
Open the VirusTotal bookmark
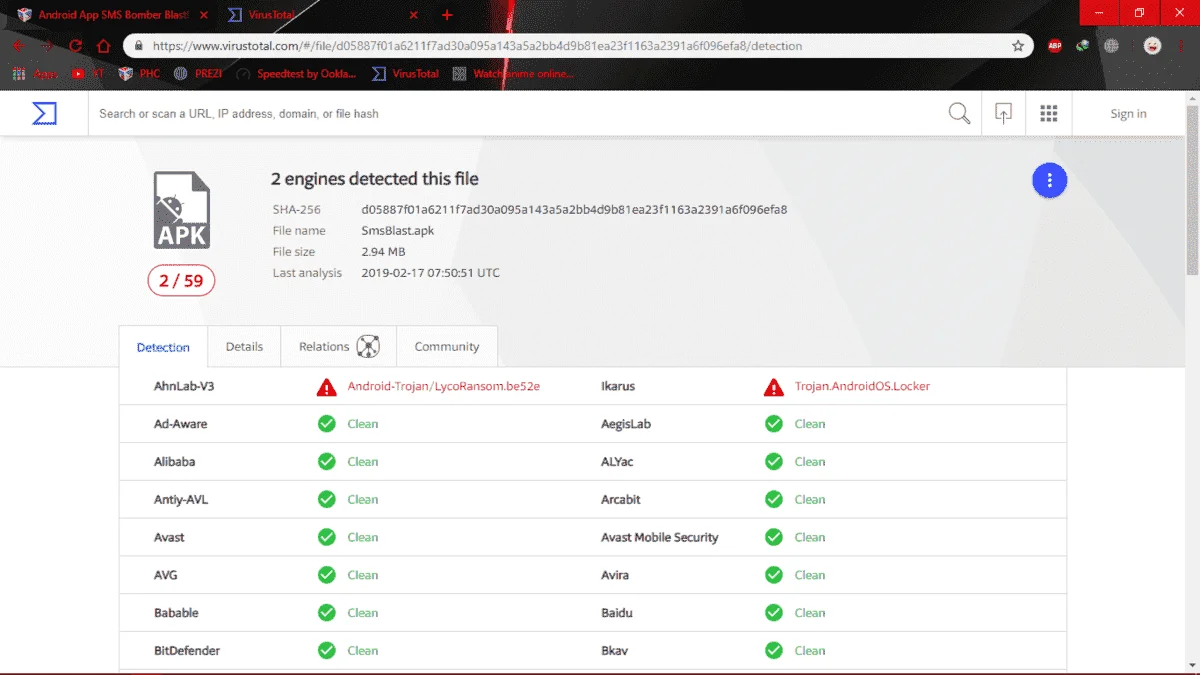point(406,74)
